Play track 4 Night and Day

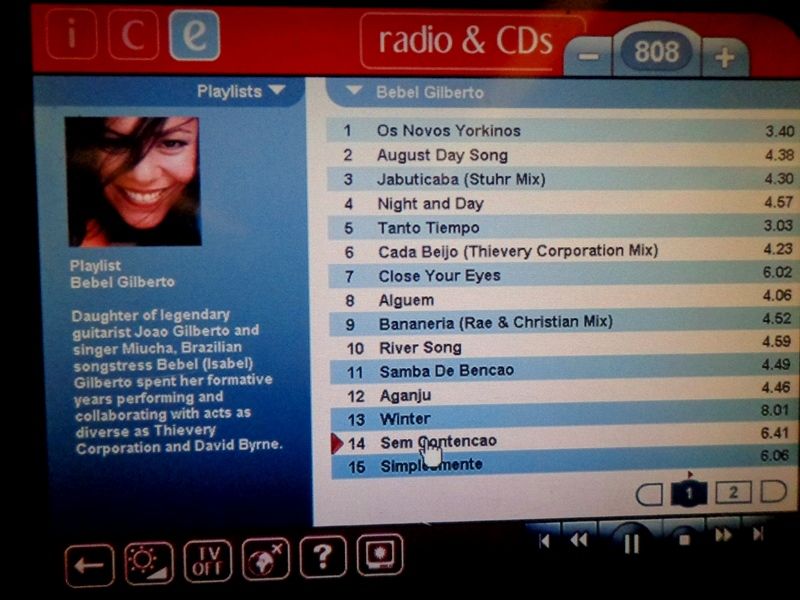point(561,203)
